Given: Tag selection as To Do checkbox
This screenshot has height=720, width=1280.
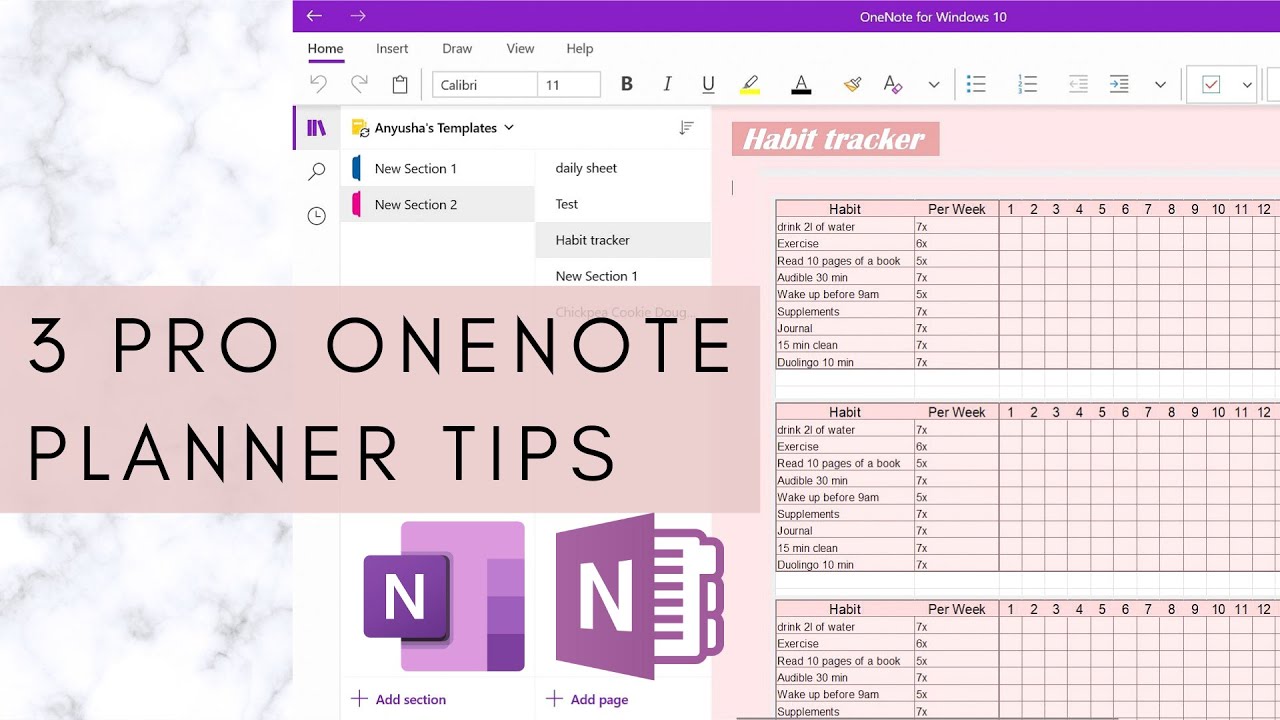Looking at the screenshot, I should pos(1211,85).
